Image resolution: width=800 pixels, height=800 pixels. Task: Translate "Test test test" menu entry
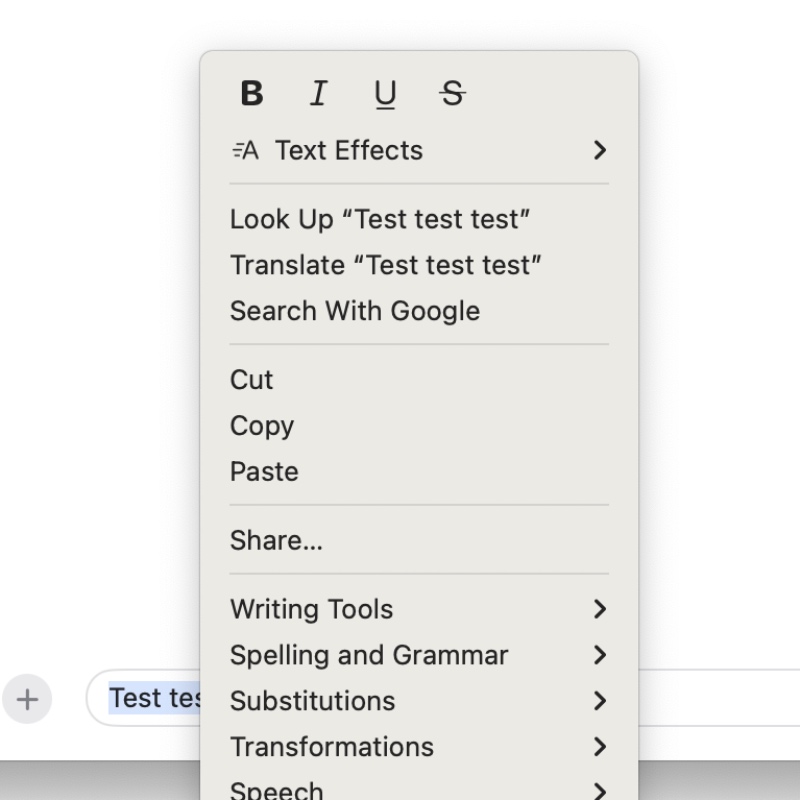pyautogui.click(x=385, y=265)
